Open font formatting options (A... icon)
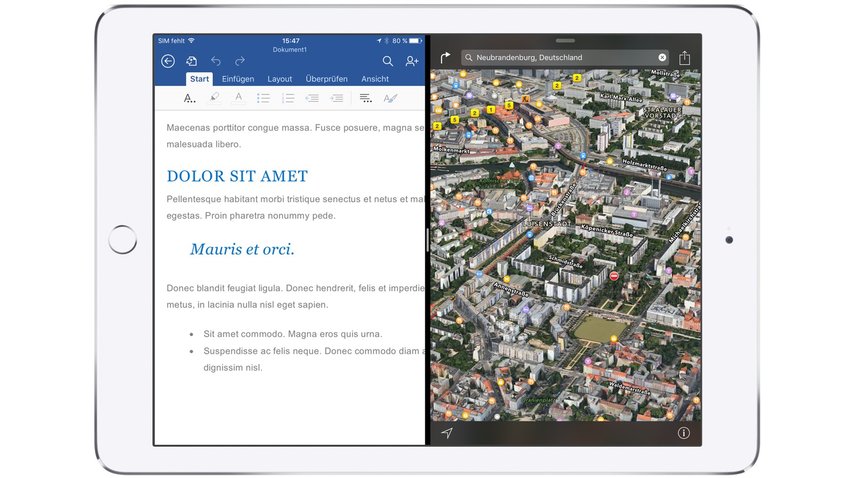This screenshot has height=478, width=850. [189, 98]
